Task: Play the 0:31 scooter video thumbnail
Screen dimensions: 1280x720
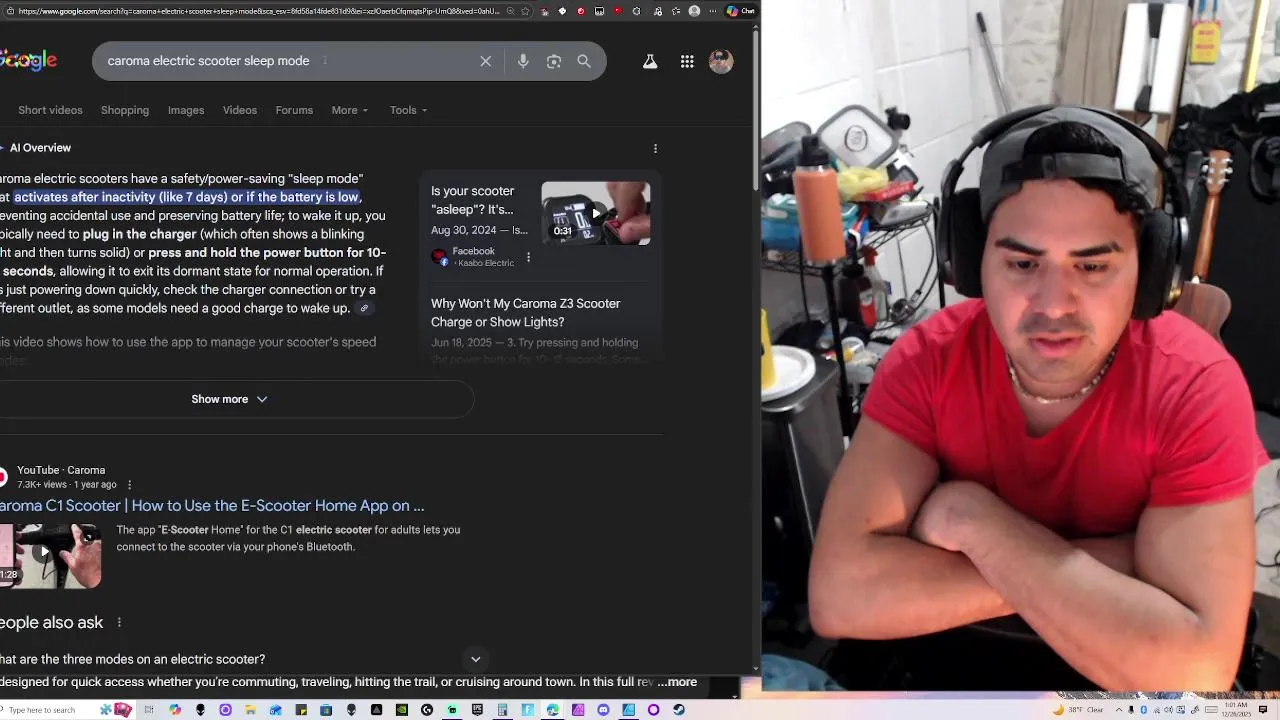Action: pyautogui.click(x=596, y=213)
